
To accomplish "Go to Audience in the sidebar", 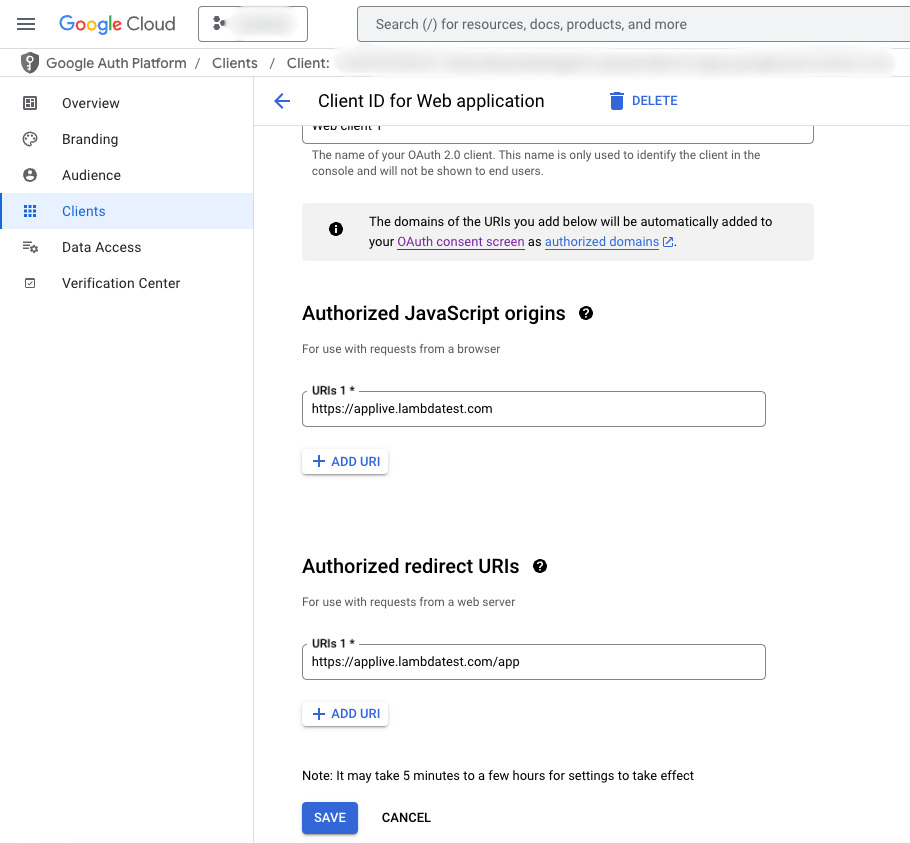I will pyautogui.click(x=91, y=175).
